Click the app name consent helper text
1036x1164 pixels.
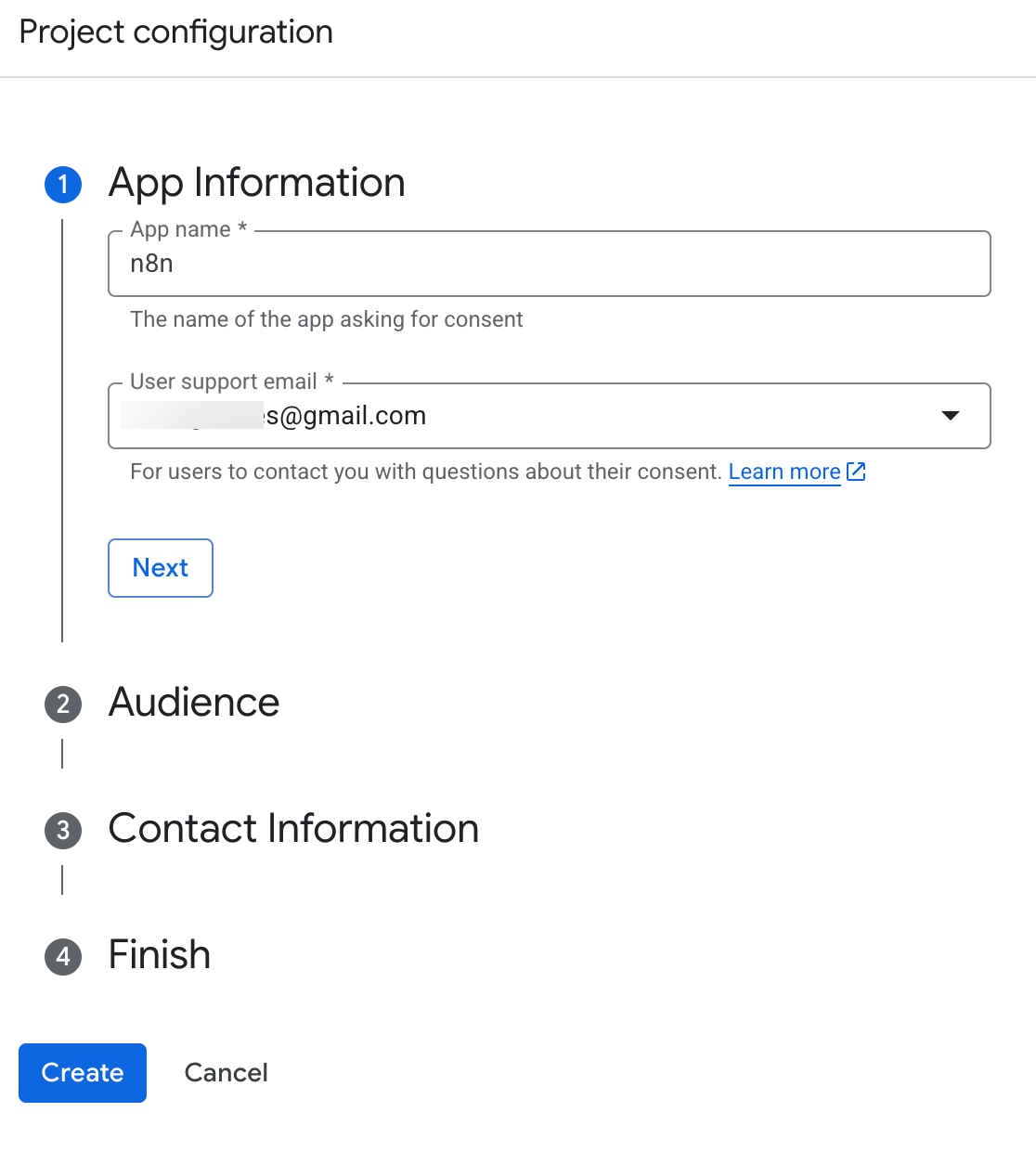(326, 319)
